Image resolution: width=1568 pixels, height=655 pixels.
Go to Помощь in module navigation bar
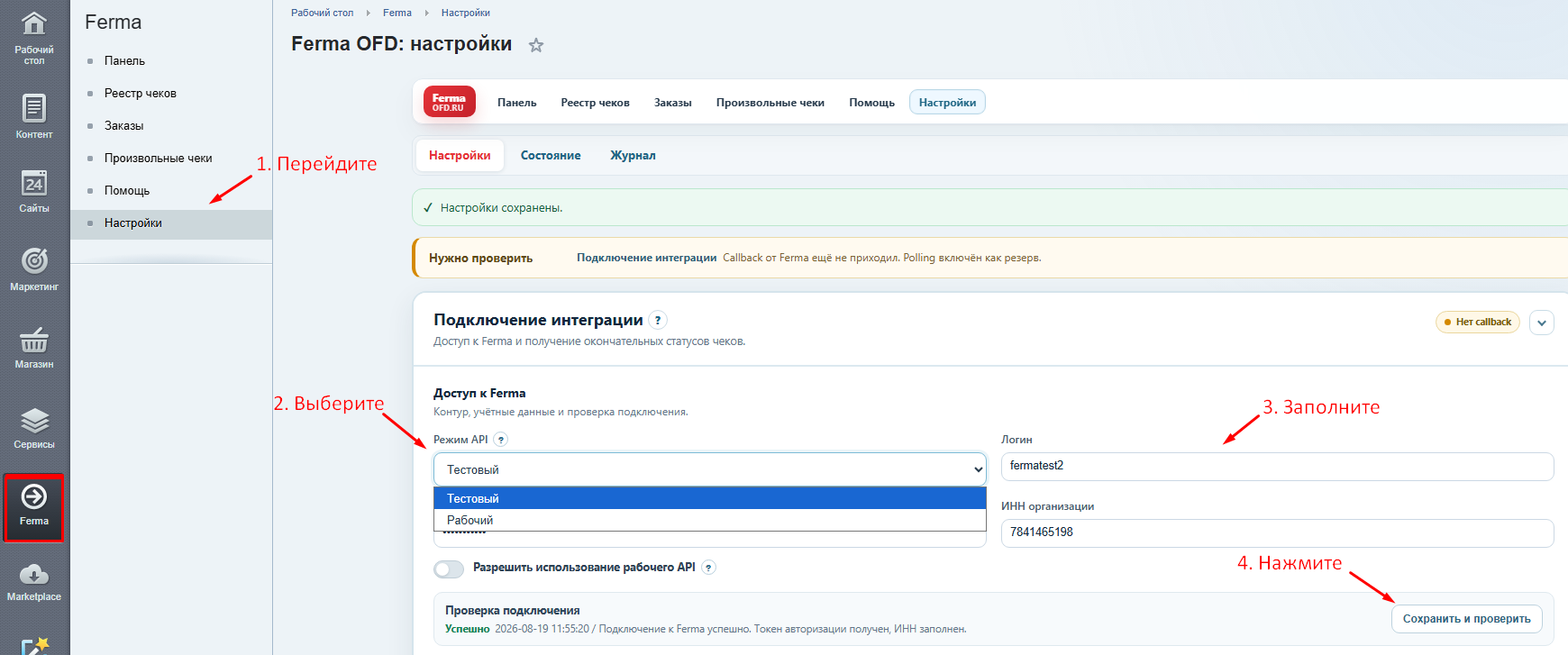coord(872,103)
